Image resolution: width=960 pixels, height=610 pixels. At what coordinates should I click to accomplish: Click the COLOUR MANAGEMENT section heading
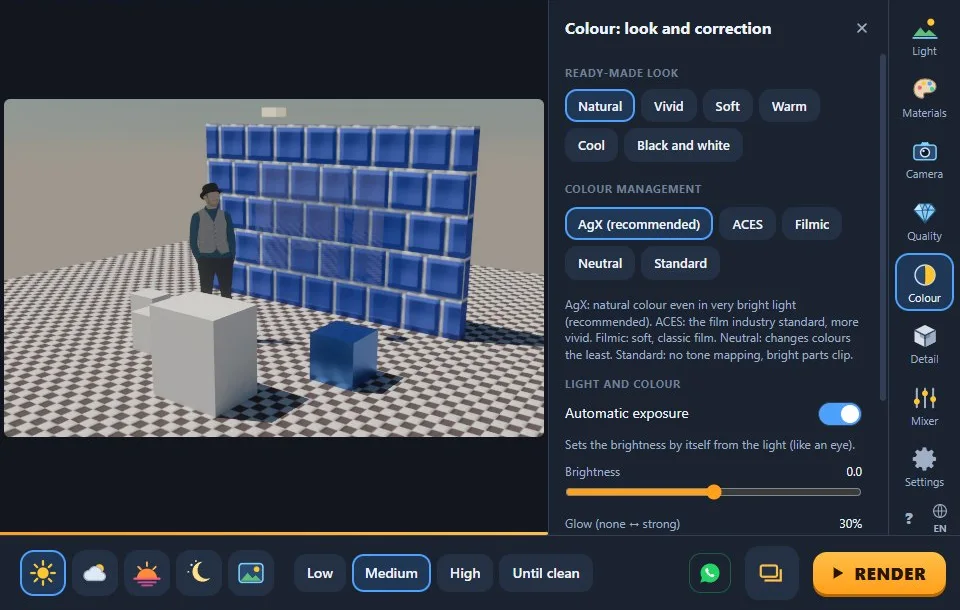(x=632, y=189)
